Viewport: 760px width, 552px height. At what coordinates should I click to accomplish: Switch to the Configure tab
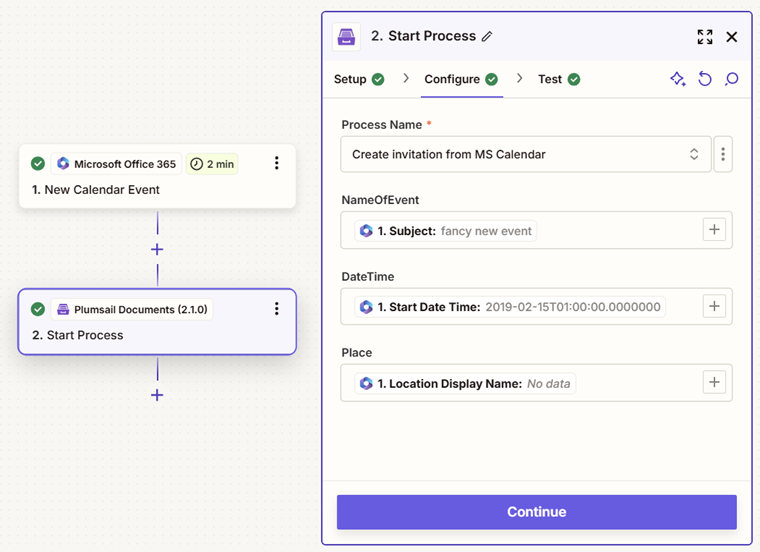coord(461,79)
